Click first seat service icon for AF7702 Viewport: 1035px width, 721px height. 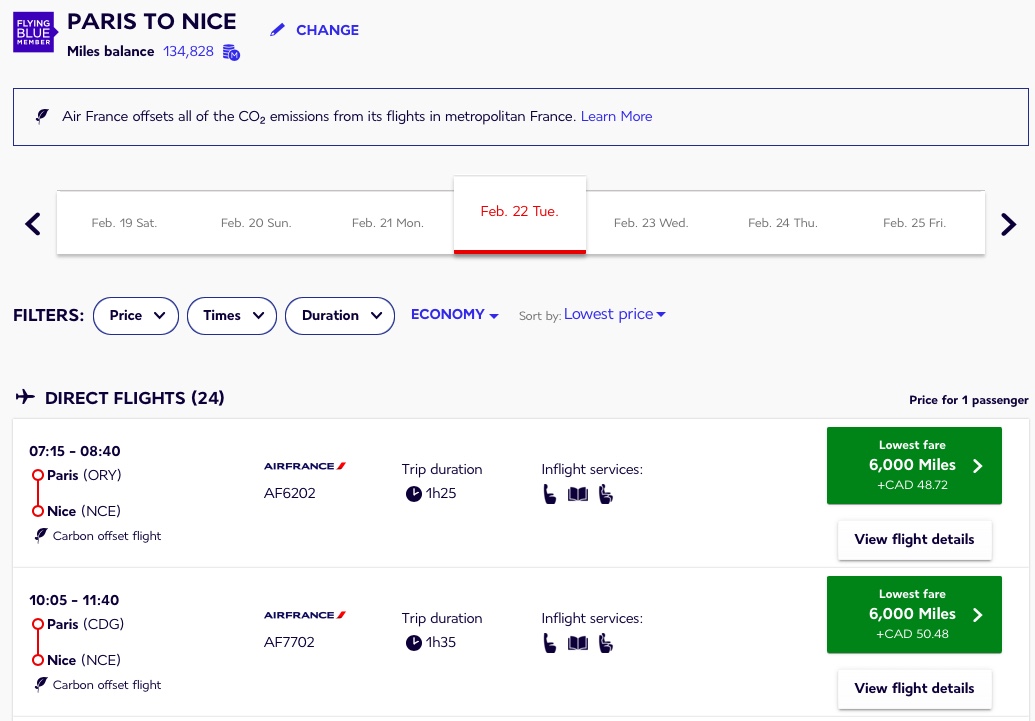[x=550, y=643]
